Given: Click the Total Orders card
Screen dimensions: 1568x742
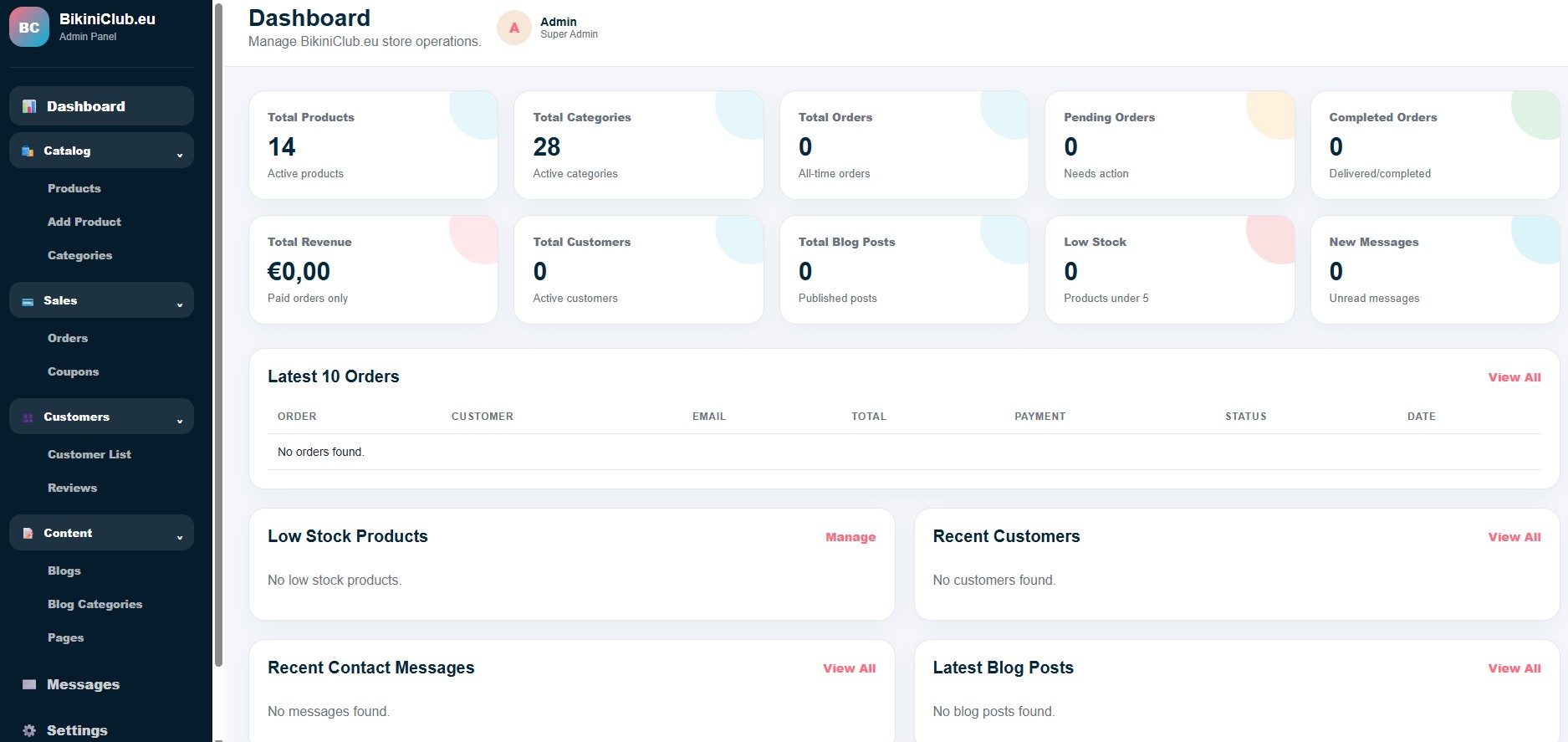Looking at the screenshot, I should click(904, 145).
